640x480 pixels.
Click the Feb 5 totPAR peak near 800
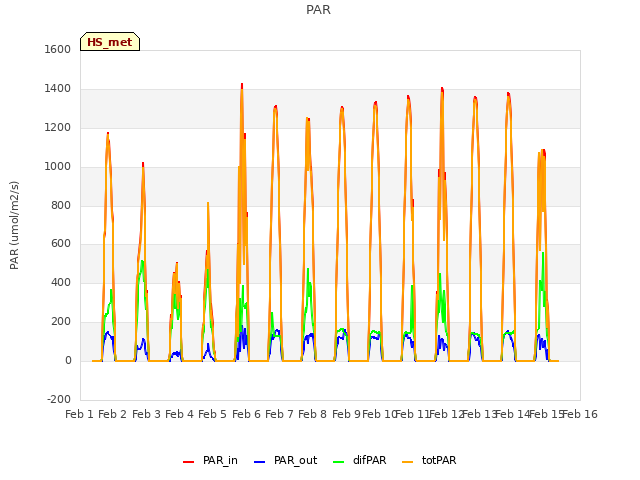(208, 203)
